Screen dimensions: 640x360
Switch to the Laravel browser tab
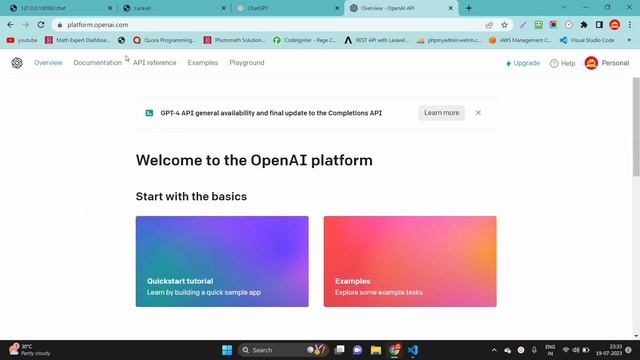coord(173,8)
